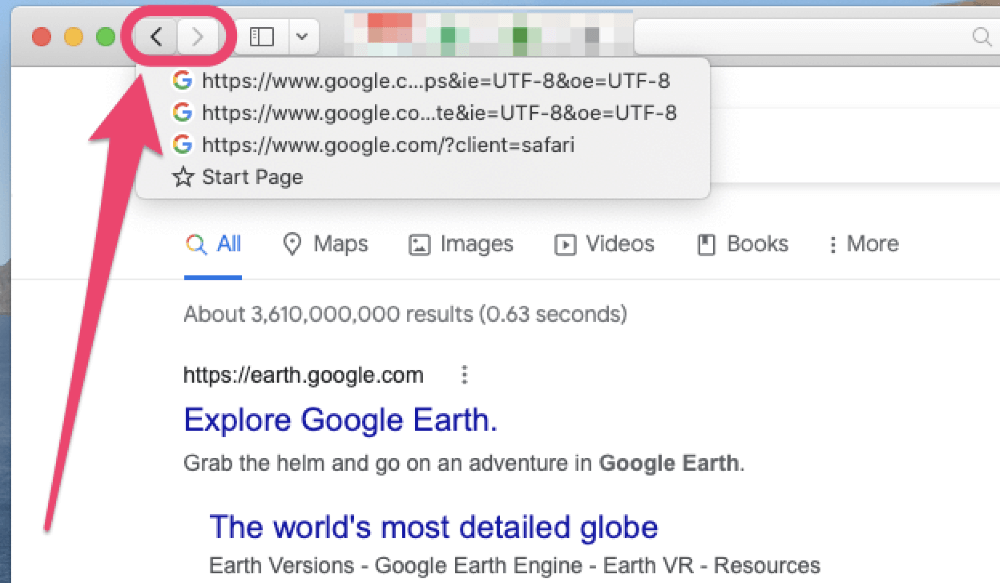Open the Maps results tab

[x=325, y=244]
